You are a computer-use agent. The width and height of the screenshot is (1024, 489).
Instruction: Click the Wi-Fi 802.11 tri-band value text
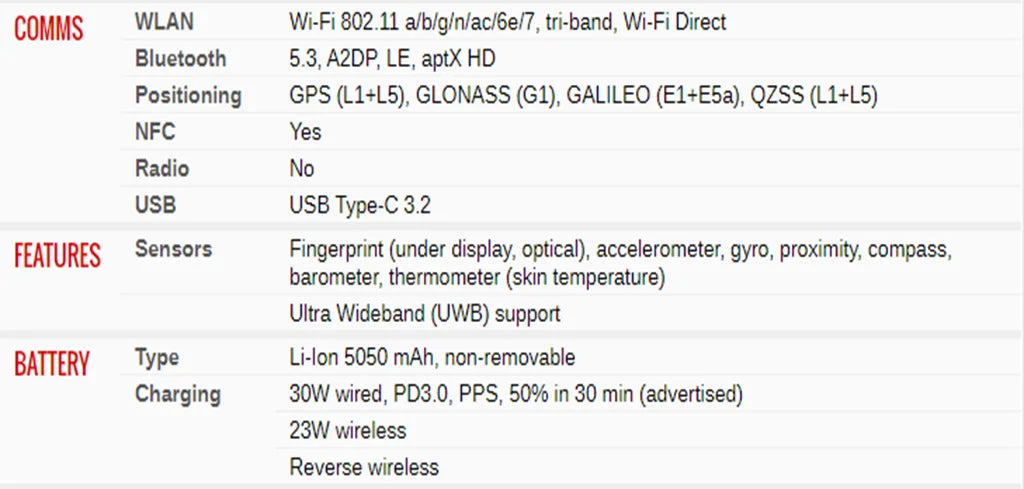pos(507,22)
